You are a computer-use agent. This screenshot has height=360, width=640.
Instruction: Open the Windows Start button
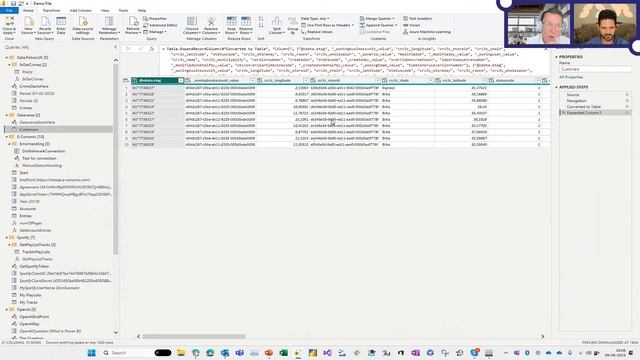point(91,353)
